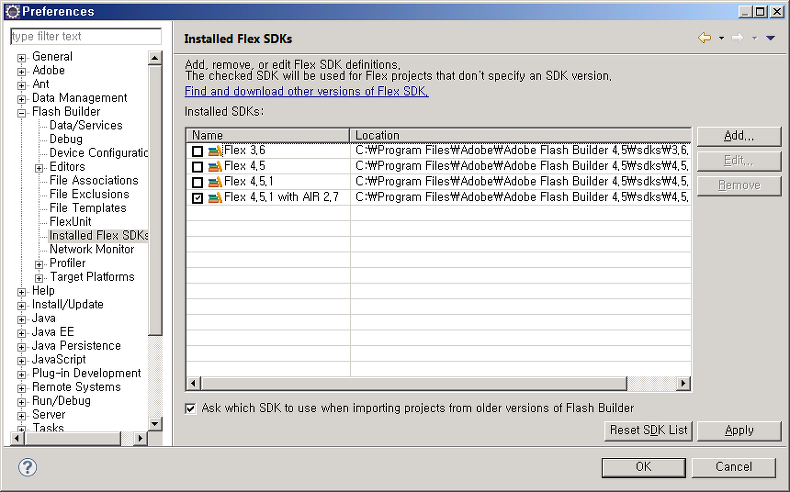Click the Preferences window title icon
The image size is (790, 492).
click(12, 11)
